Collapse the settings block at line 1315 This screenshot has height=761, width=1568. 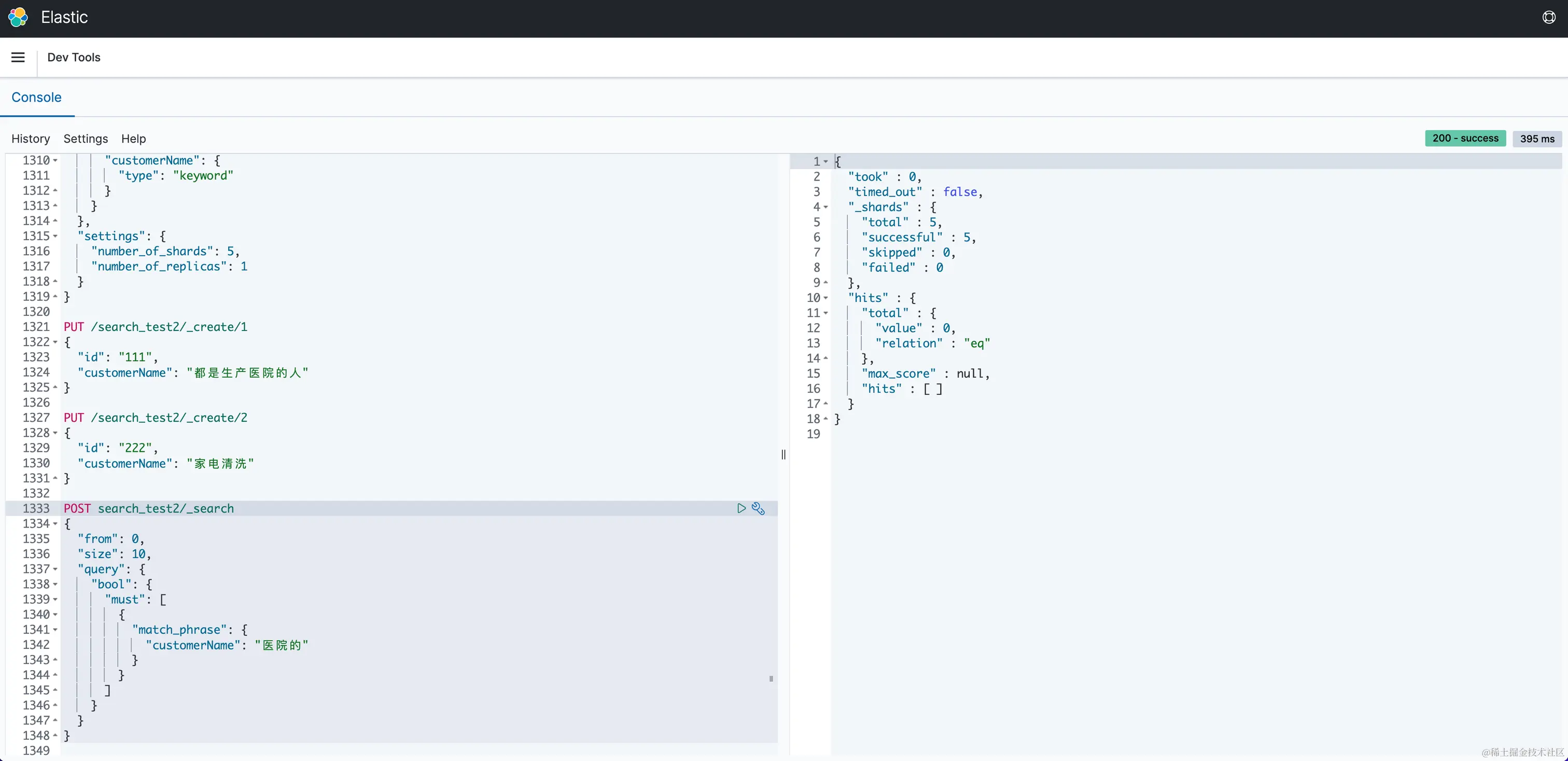[55, 236]
